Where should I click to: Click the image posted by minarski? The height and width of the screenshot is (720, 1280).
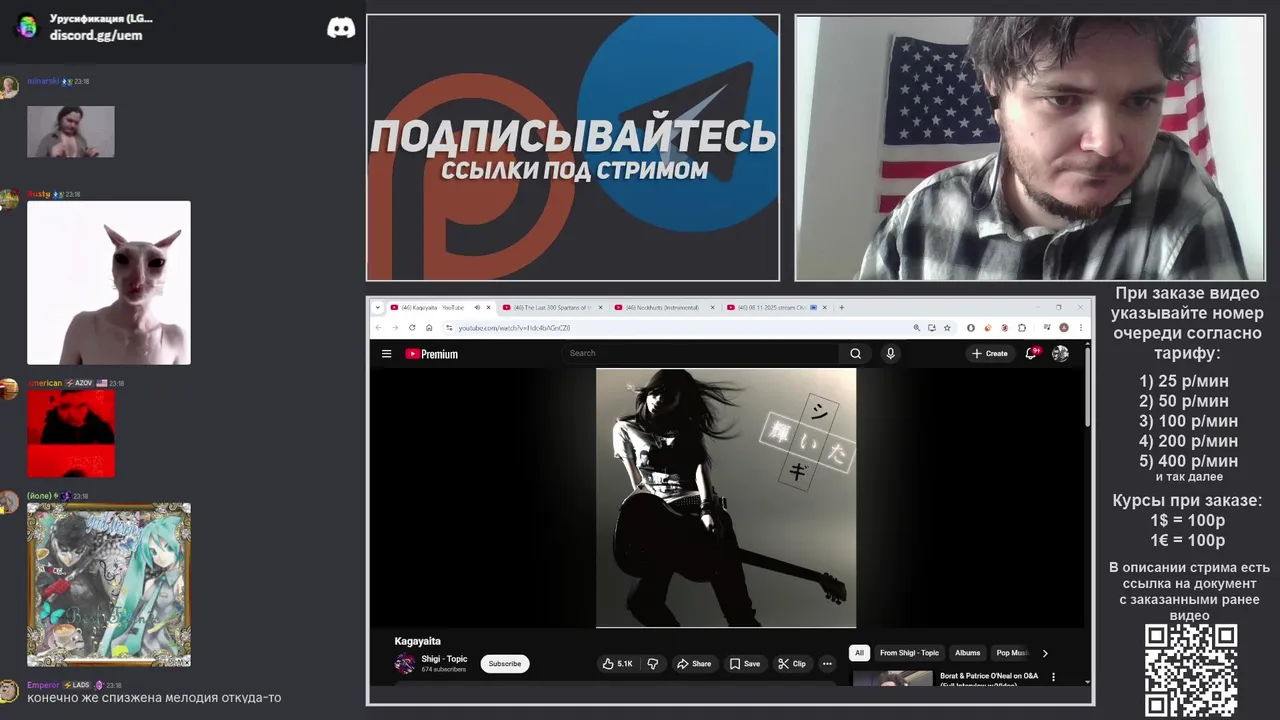pos(71,131)
